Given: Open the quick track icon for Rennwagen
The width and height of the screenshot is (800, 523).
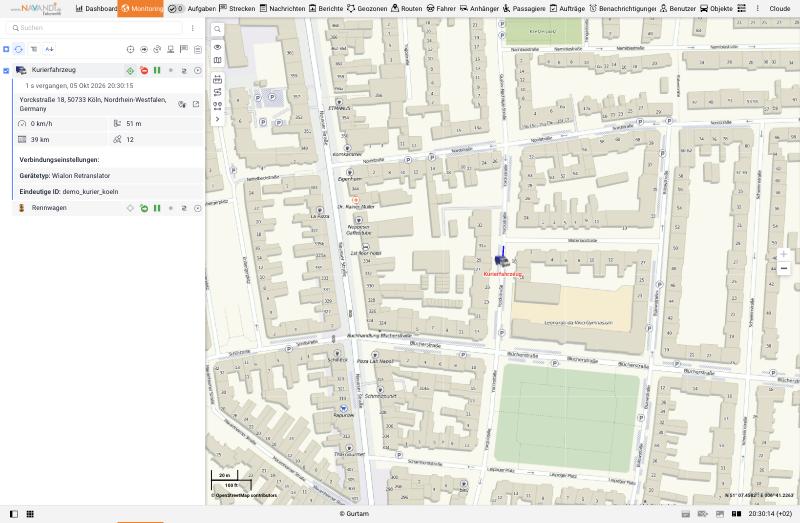Looking at the screenshot, I should click(x=184, y=208).
